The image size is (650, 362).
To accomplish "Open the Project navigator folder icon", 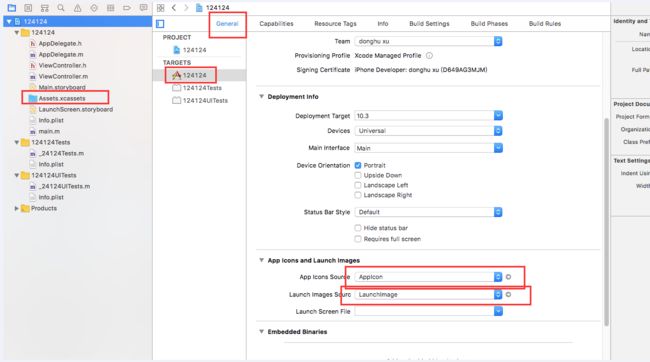I will (12, 8).
